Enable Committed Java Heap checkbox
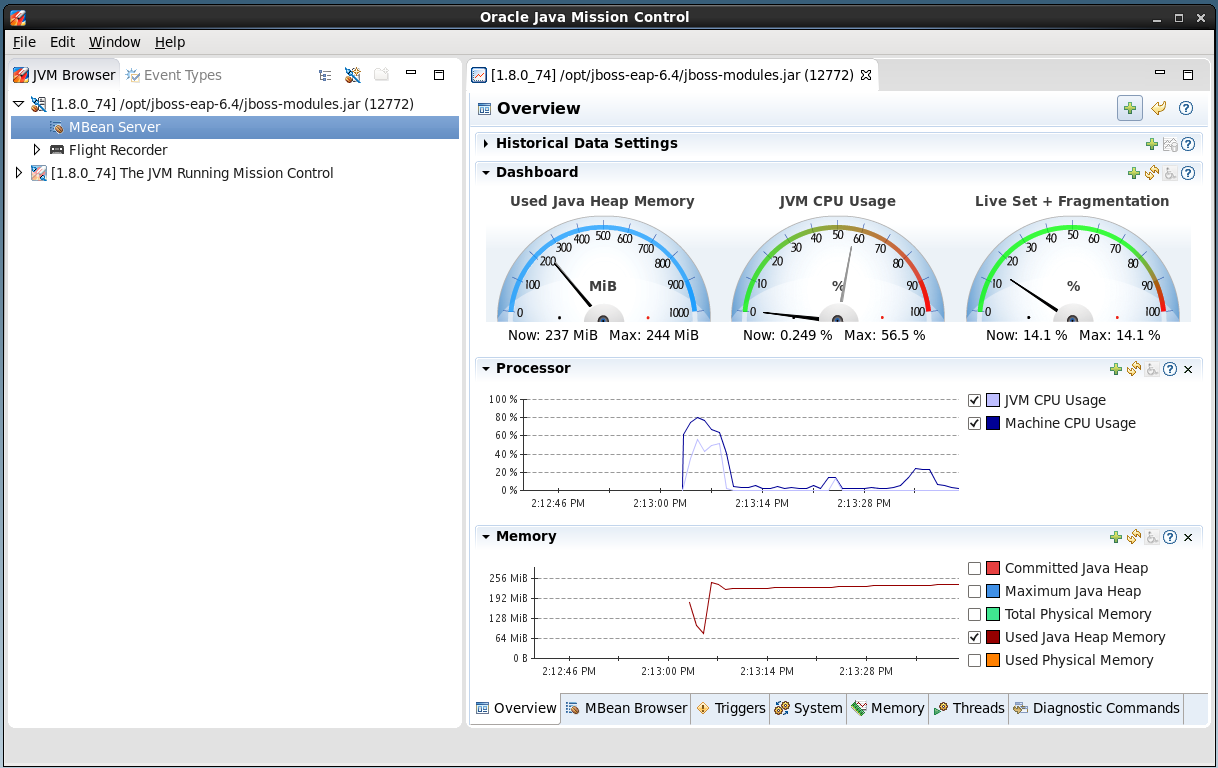The height and width of the screenshot is (768, 1218). click(x=975, y=568)
